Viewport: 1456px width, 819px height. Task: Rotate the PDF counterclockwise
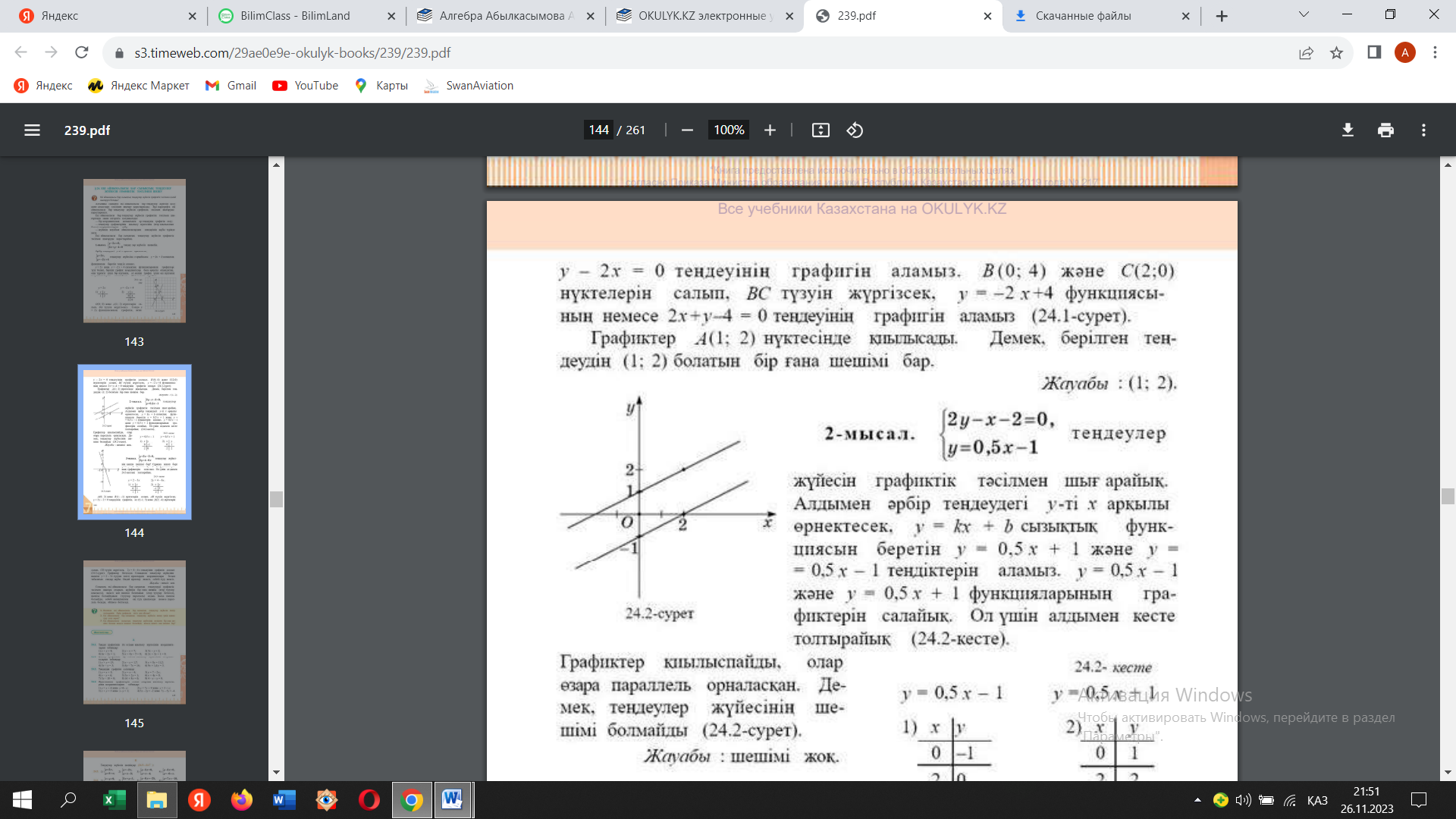(855, 130)
